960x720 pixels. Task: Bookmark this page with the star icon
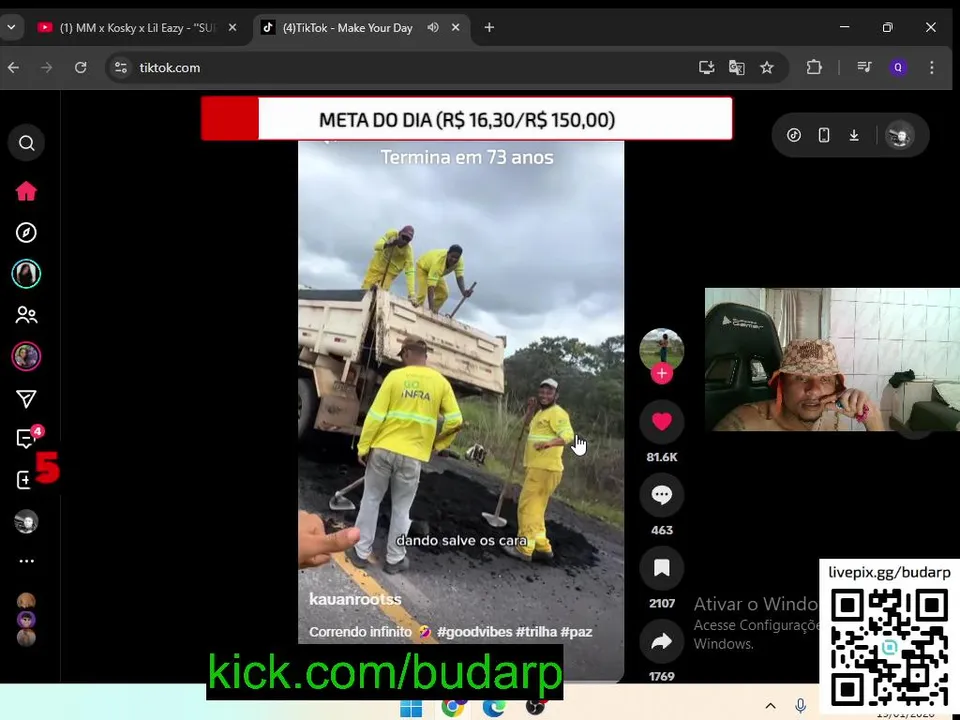tap(767, 67)
